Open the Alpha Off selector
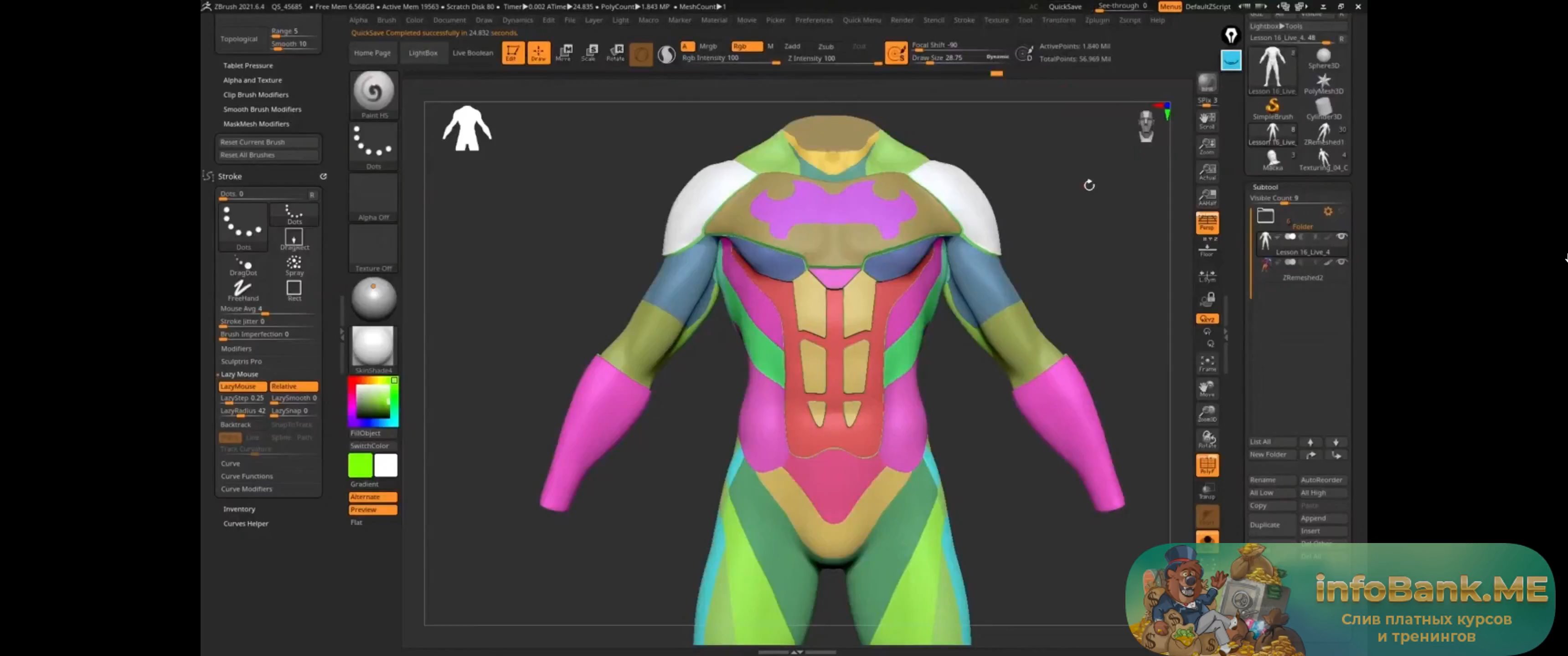Screen dimensions: 1568x656 374,197
